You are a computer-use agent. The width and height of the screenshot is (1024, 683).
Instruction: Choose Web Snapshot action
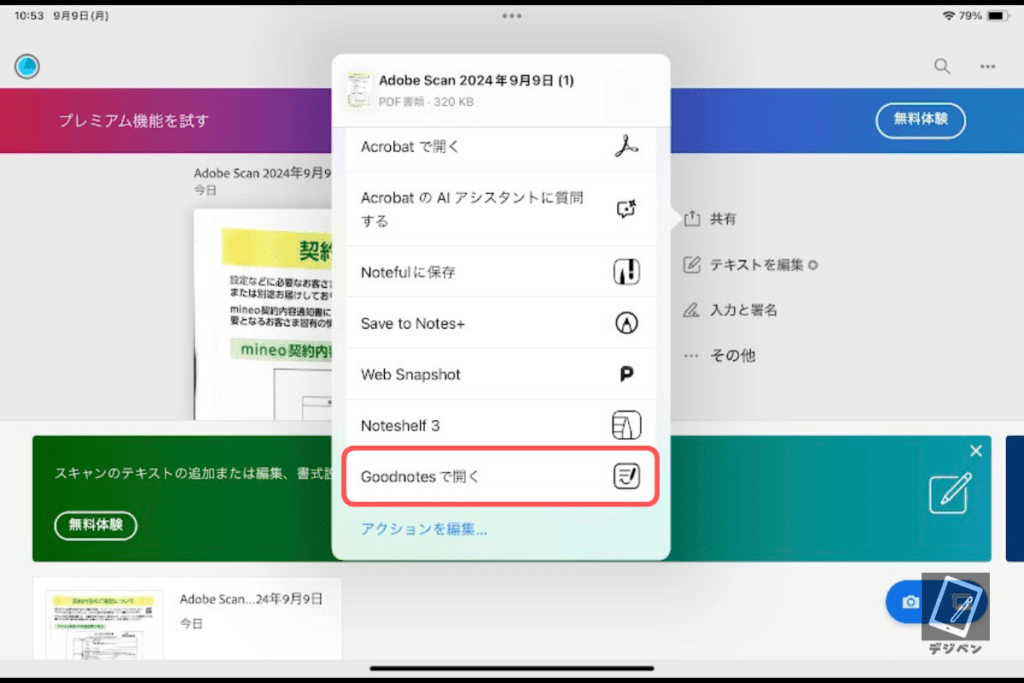click(x=500, y=374)
